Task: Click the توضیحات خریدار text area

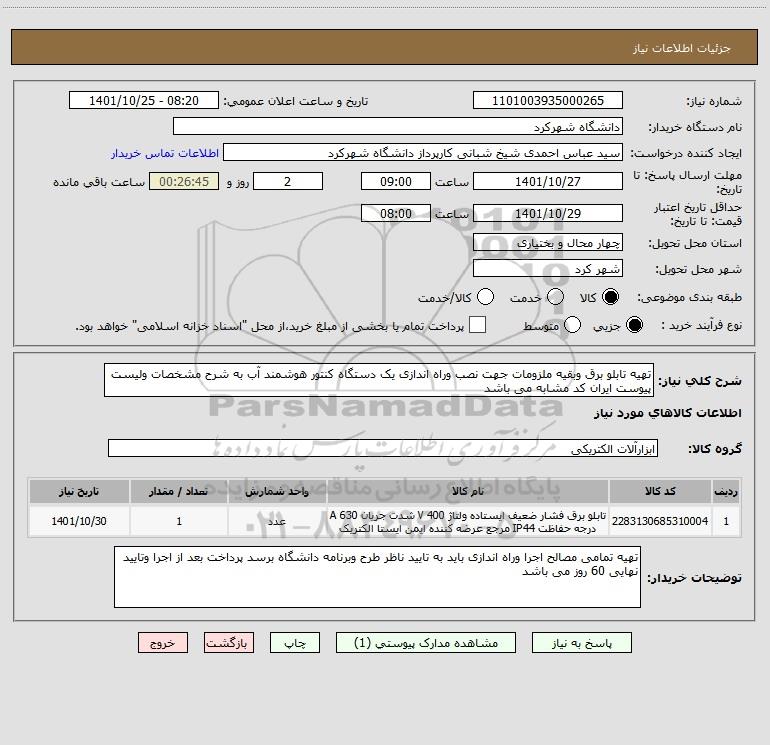Action: tap(377, 577)
